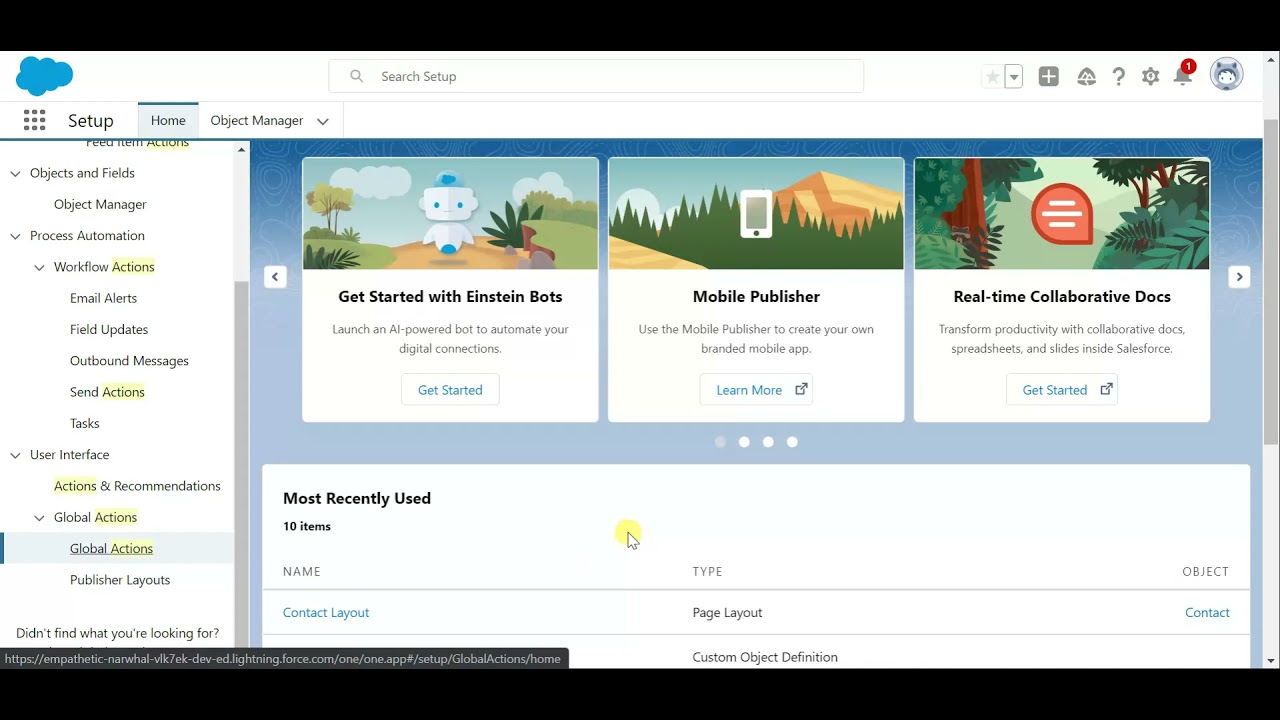Open the favorites list dropdown arrow
This screenshot has height=720, width=1280.
pos(1014,77)
